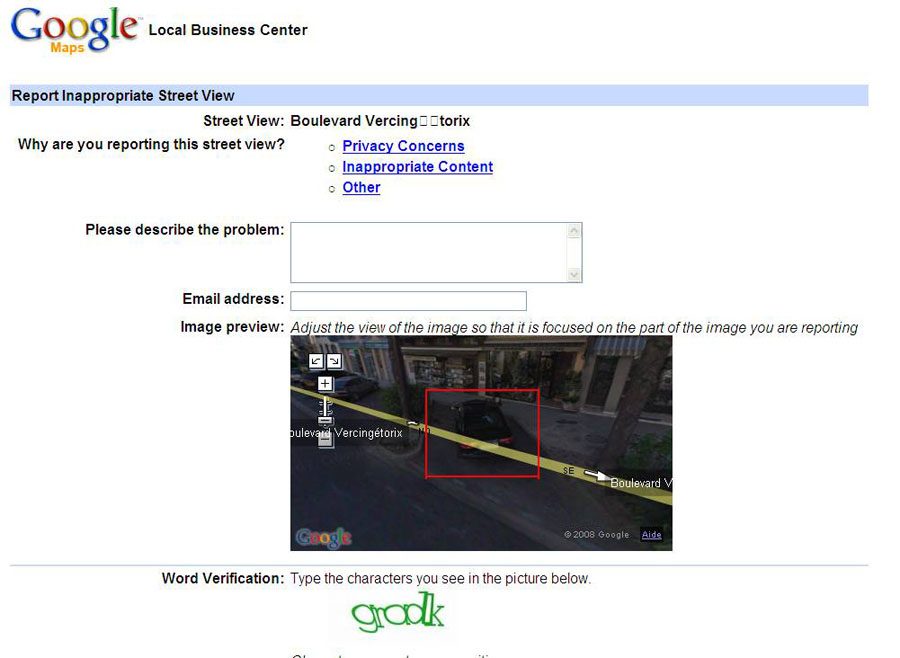The image size is (900, 658).
Task: Click the green captcha word image
Action: click(398, 612)
